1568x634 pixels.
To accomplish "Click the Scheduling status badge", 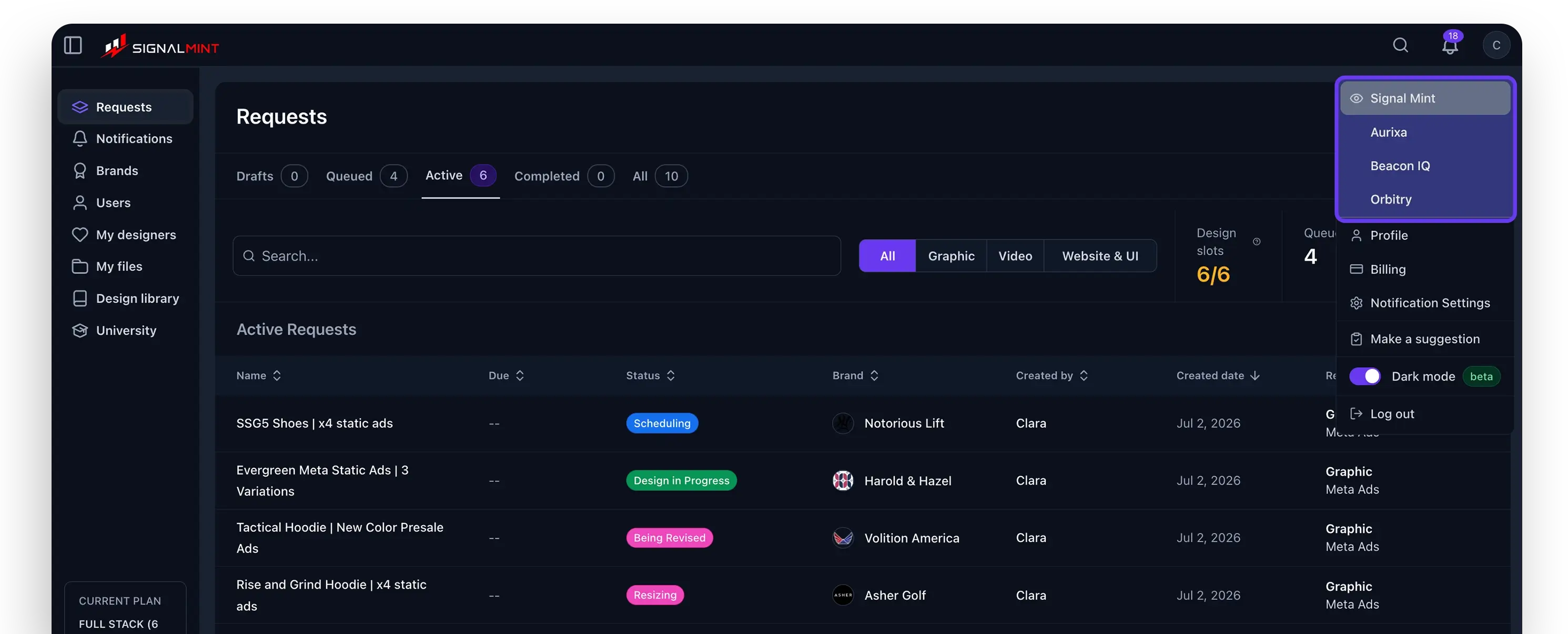I will click(662, 423).
